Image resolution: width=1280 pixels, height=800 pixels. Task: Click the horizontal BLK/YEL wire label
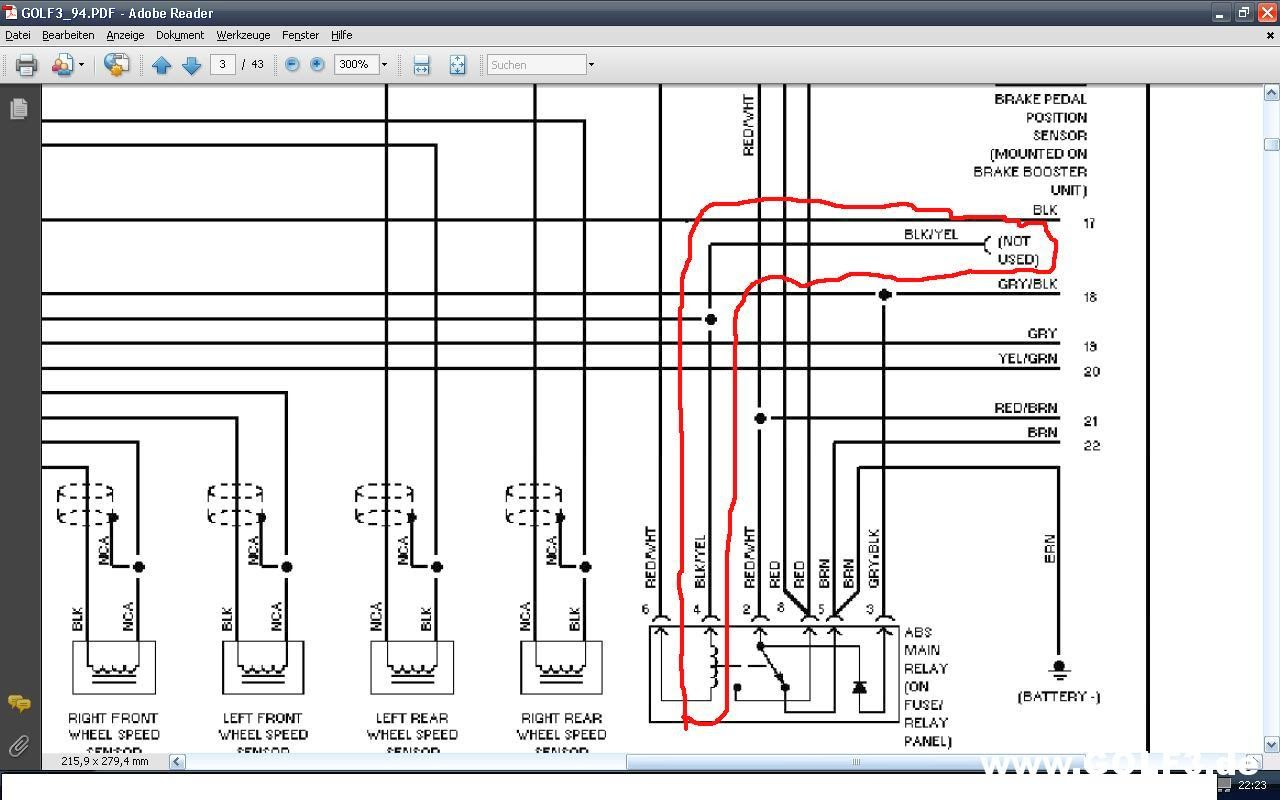931,234
